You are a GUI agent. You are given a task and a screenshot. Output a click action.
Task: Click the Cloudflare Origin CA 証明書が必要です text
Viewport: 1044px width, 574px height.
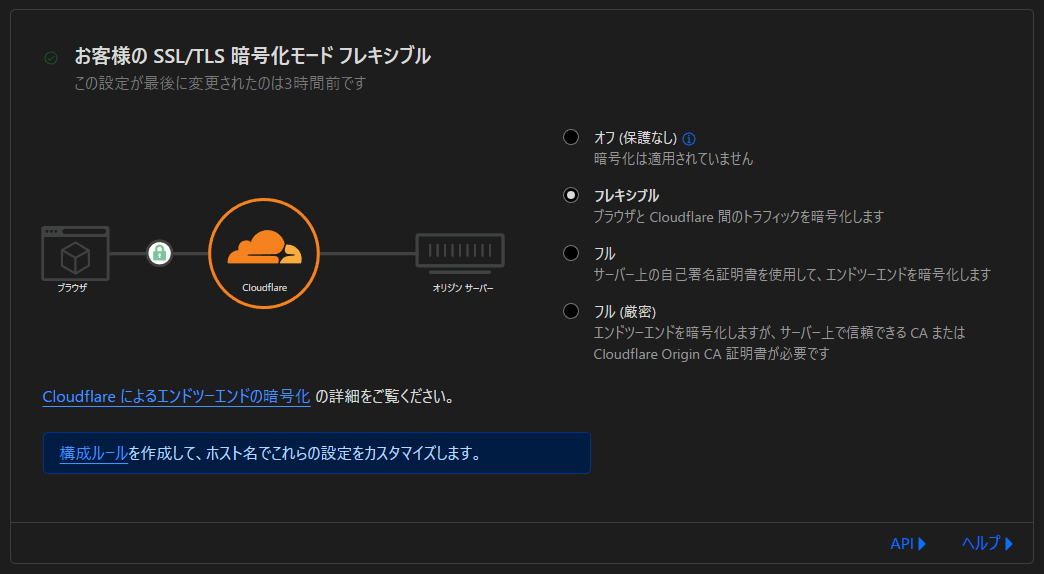(x=711, y=354)
